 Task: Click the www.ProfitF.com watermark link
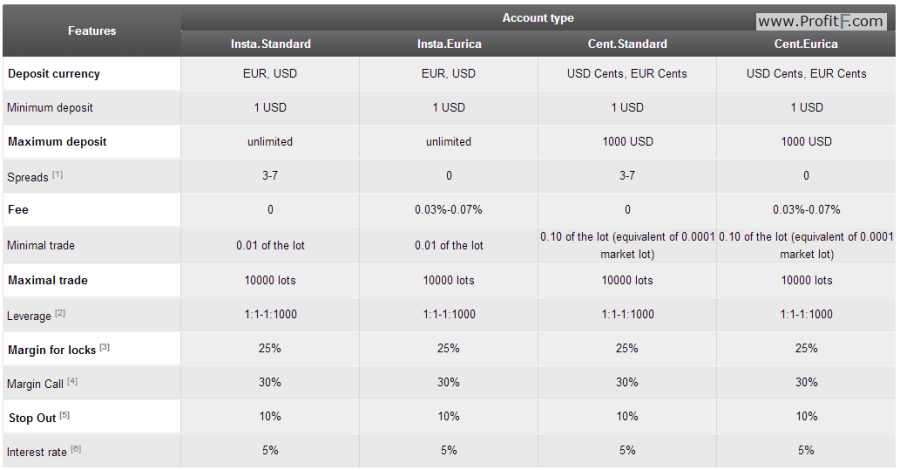(820, 22)
